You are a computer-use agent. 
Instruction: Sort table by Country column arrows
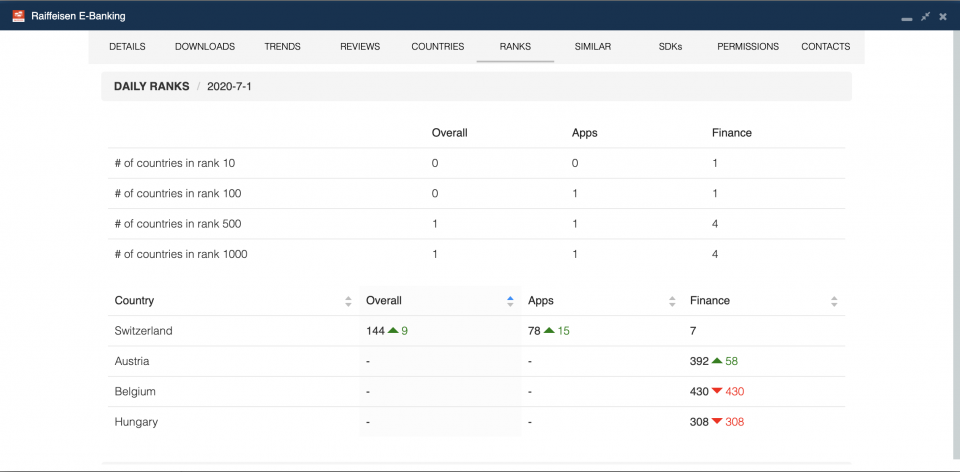[x=348, y=301]
